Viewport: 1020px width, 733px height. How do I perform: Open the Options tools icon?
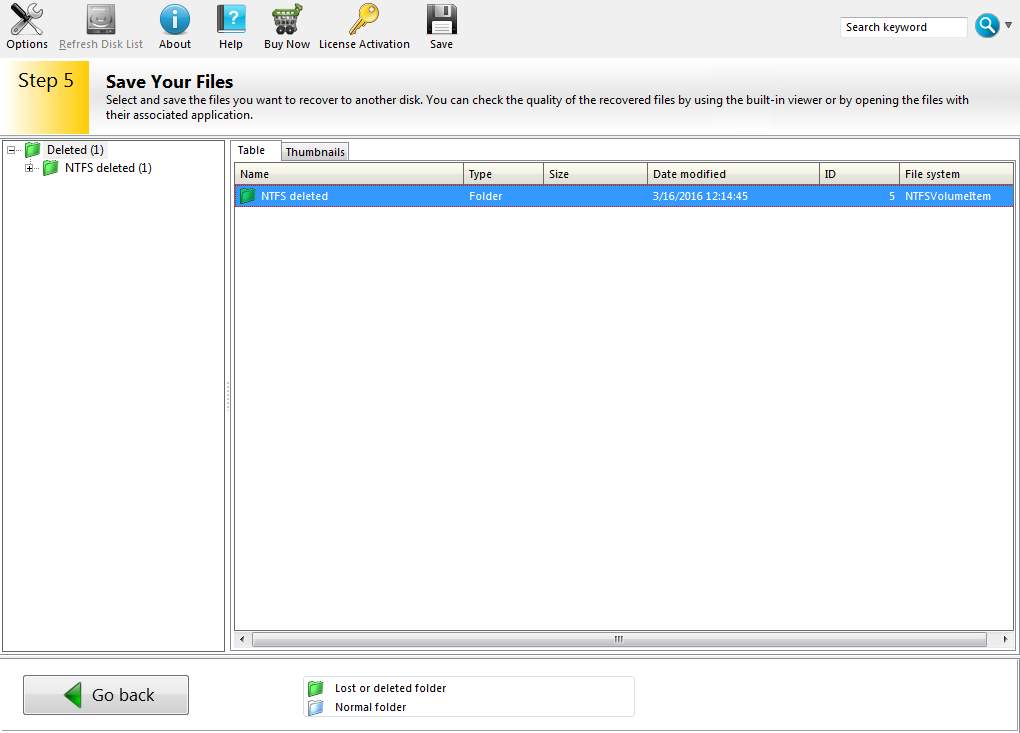tap(27, 20)
